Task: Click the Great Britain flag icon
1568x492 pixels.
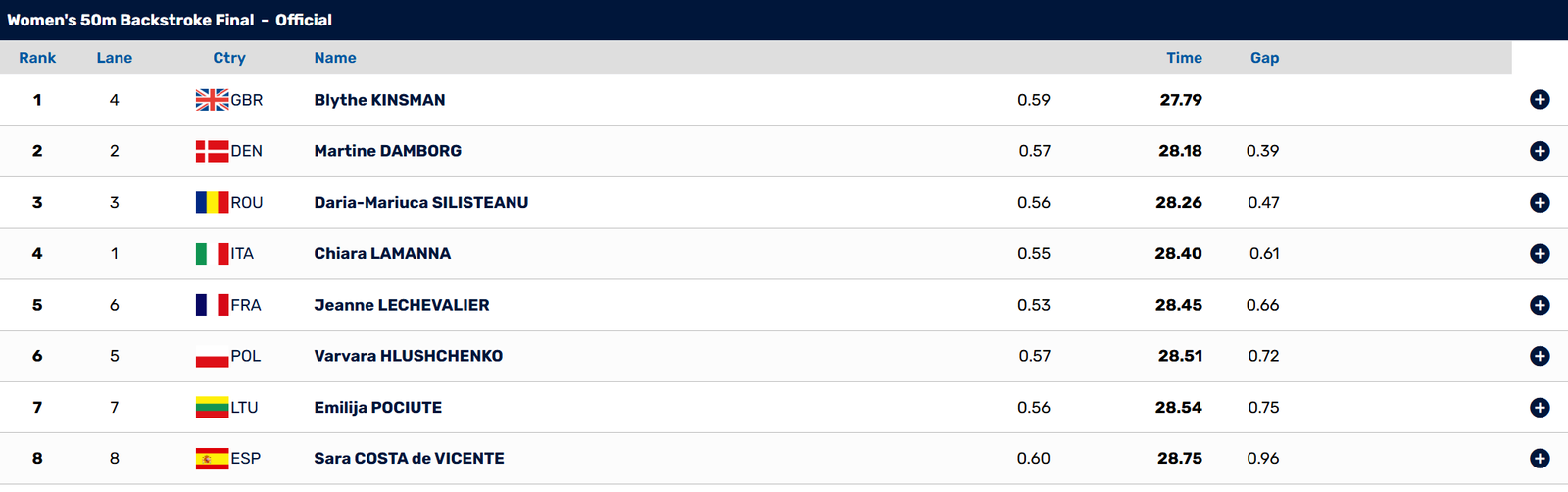Action: point(212,100)
